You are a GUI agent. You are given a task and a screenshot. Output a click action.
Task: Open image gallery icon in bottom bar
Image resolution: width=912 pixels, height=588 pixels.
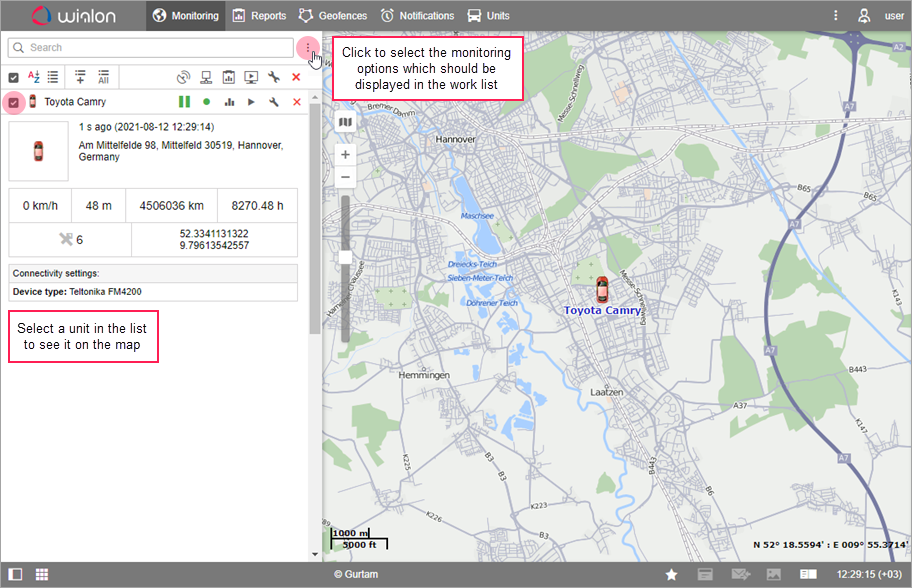point(774,575)
